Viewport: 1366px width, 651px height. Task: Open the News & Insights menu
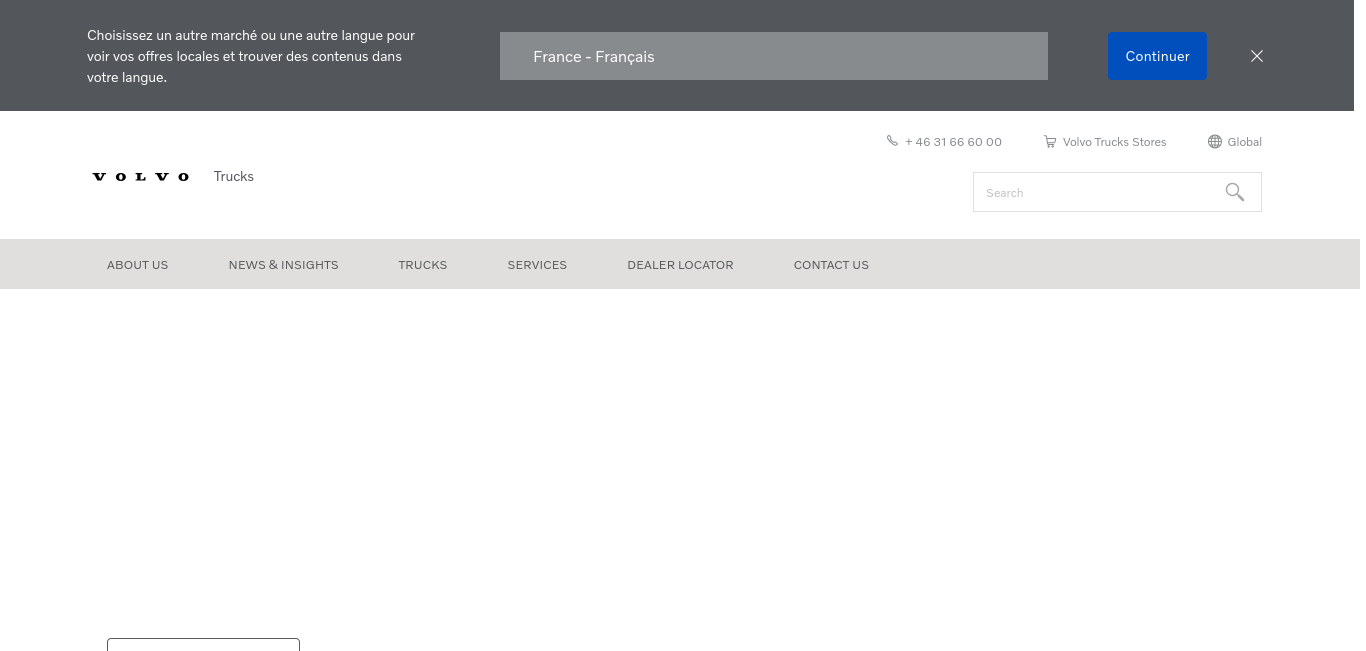click(284, 265)
